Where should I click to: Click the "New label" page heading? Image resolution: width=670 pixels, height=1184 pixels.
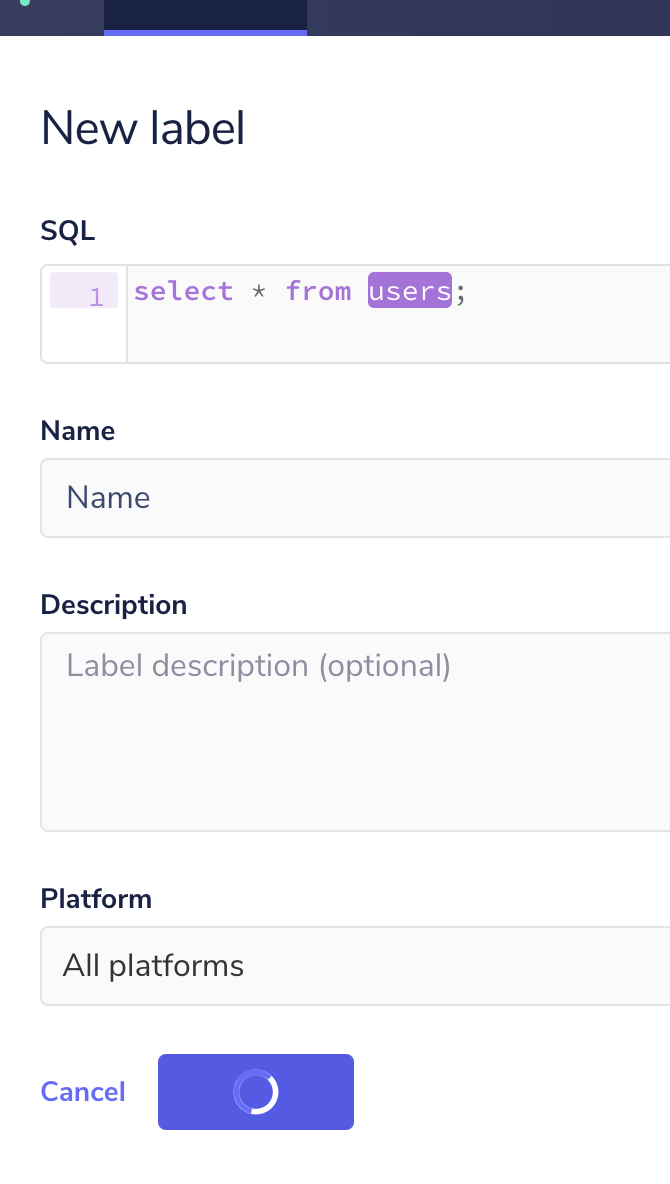143,129
